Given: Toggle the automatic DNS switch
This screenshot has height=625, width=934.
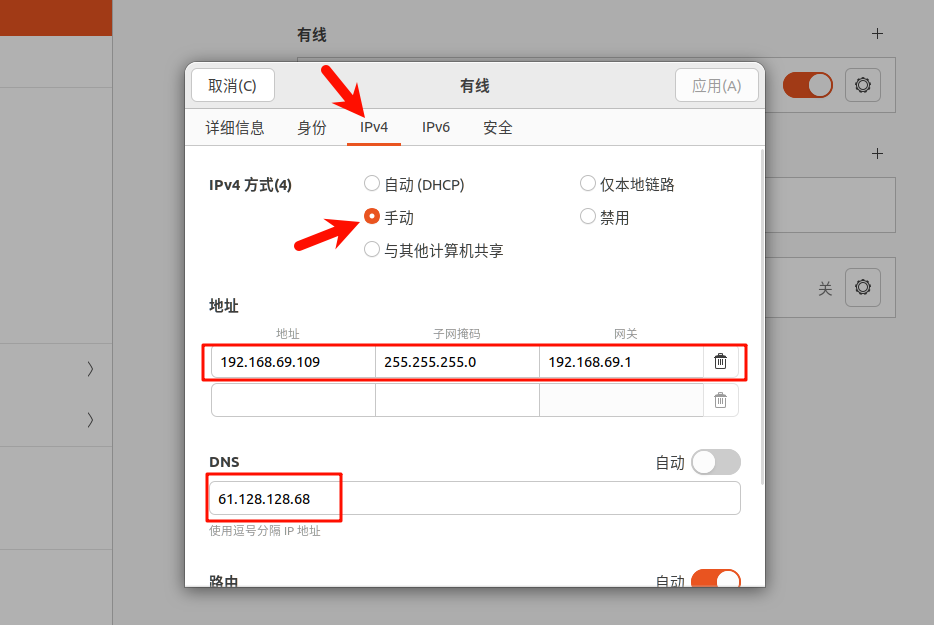Looking at the screenshot, I should click(x=716, y=462).
